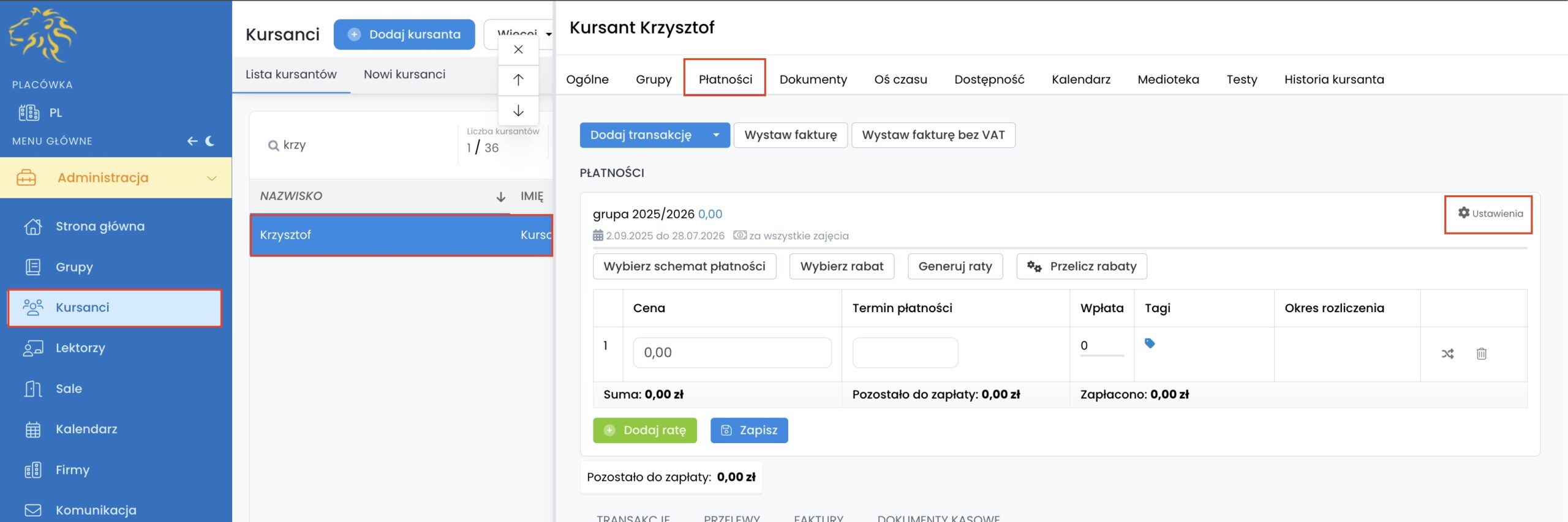
Task: Go to previous kursant with up arrow
Action: tap(518, 80)
